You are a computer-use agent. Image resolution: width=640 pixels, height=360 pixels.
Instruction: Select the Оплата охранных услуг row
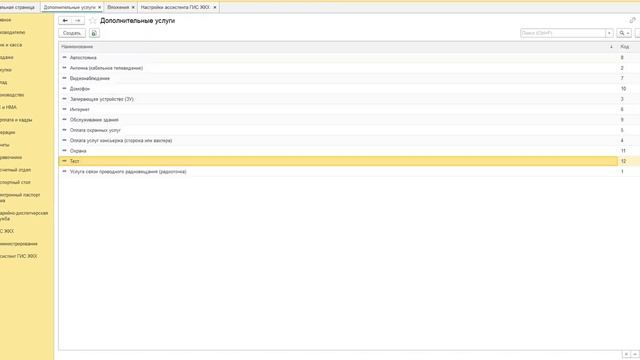coord(338,130)
